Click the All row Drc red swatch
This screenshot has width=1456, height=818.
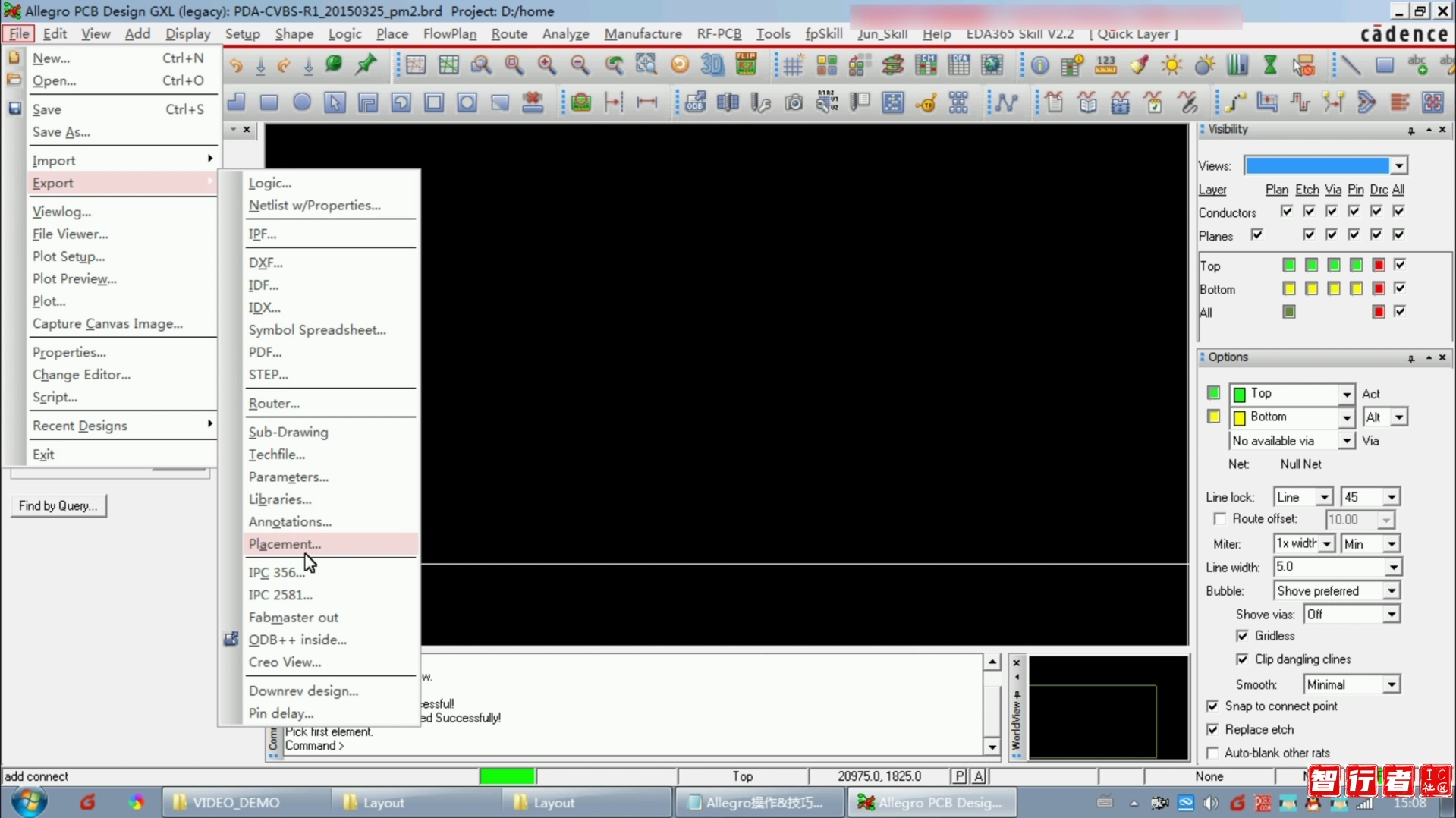tap(1379, 312)
